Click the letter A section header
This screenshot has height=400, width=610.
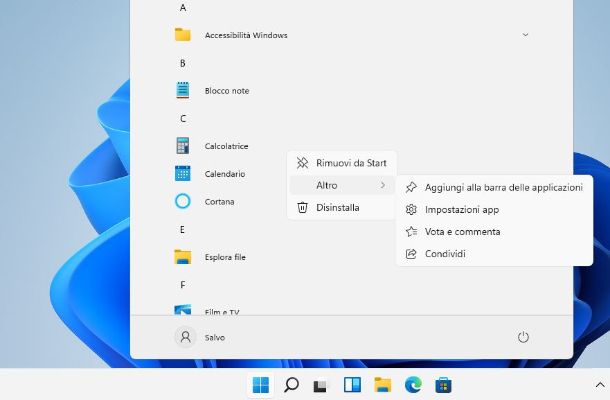183,7
